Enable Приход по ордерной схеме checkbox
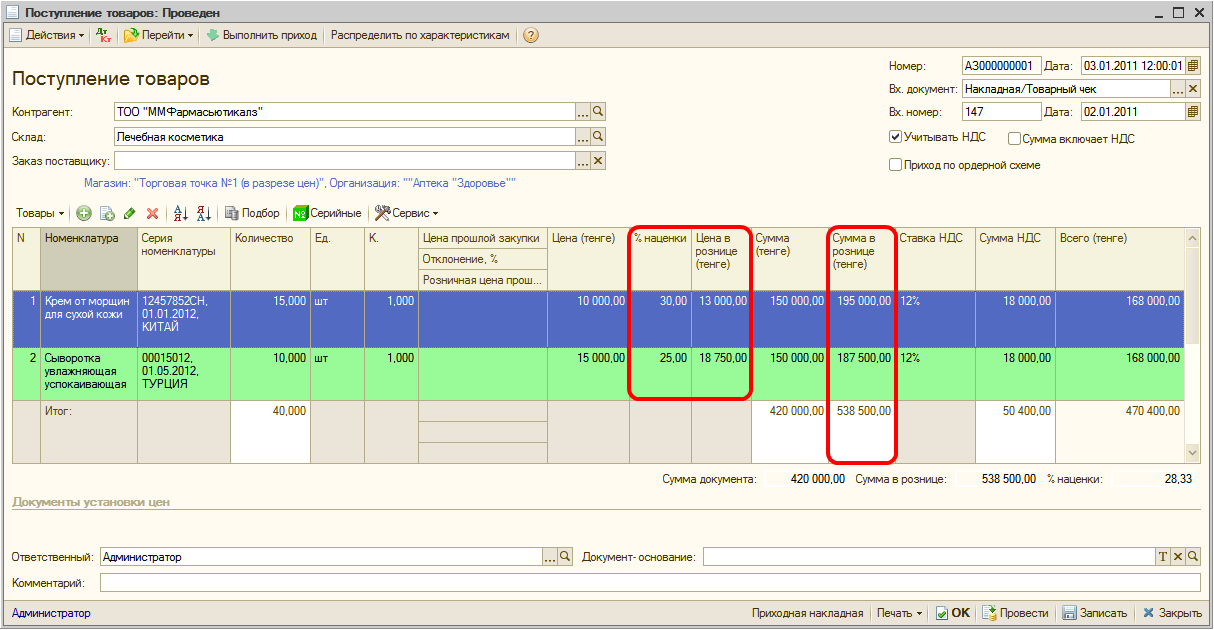Screen dimensions: 1214x630 (896, 165)
